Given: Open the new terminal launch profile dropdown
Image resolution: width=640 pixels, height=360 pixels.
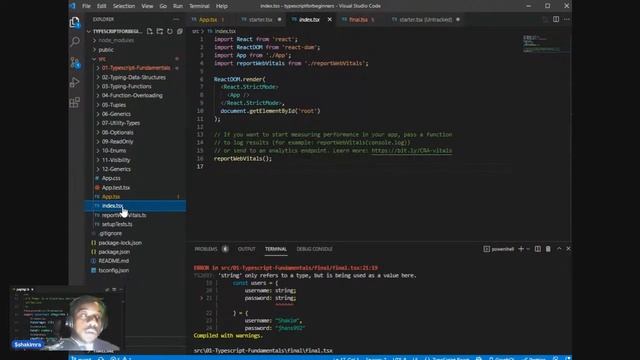Looking at the screenshot, I should tap(528, 249).
